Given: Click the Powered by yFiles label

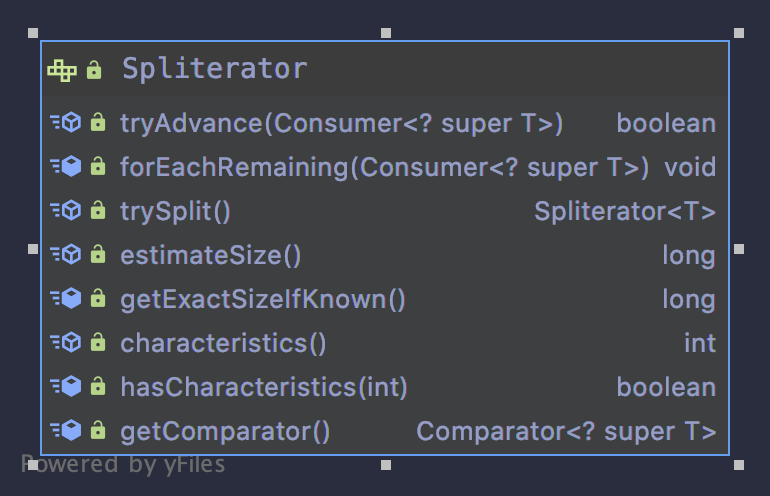Looking at the screenshot, I should [x=123, y=464].
